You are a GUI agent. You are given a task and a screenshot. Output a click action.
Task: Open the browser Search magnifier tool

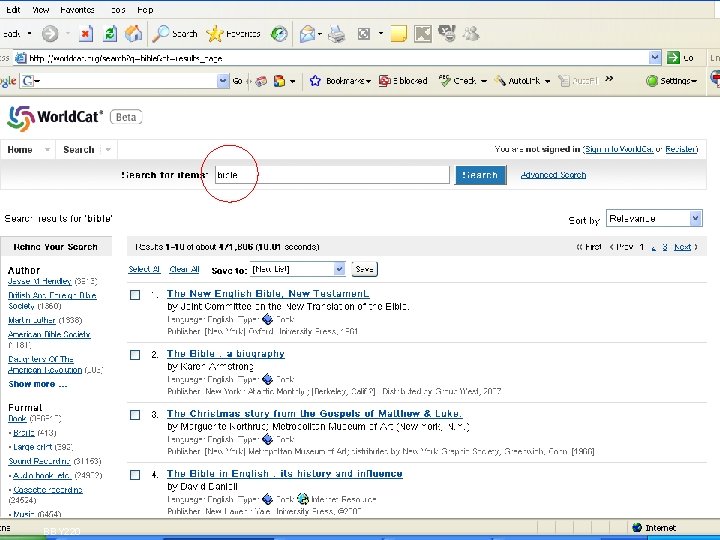(174, 34)
